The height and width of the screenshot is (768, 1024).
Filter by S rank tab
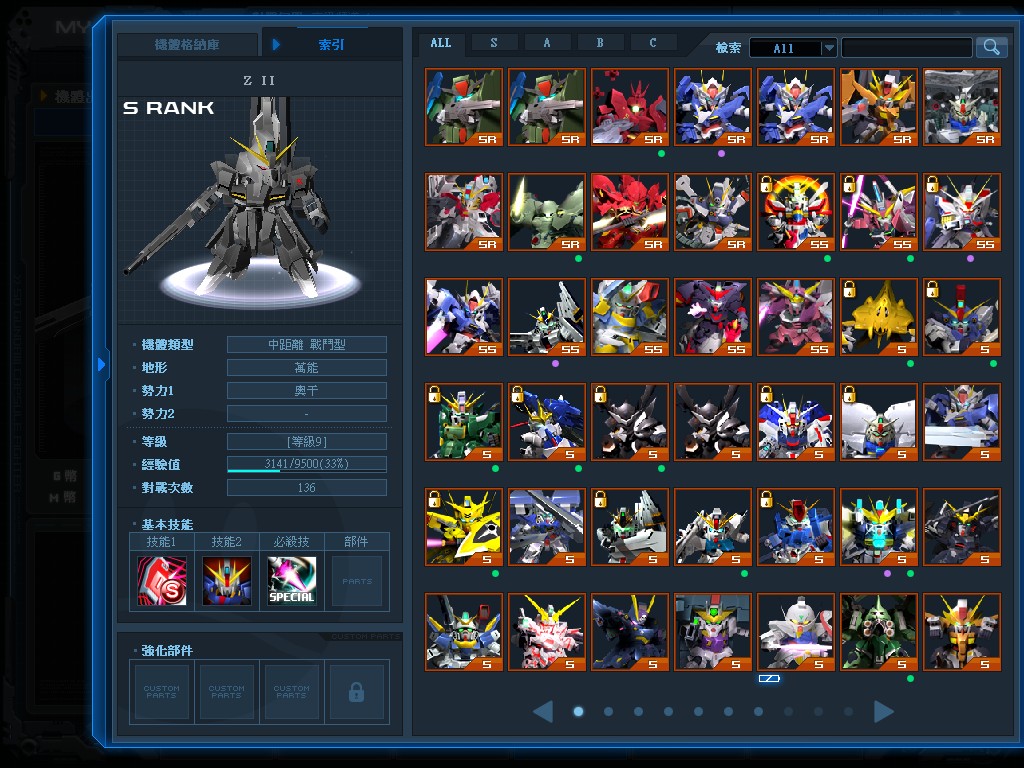(x=494, y=42)
